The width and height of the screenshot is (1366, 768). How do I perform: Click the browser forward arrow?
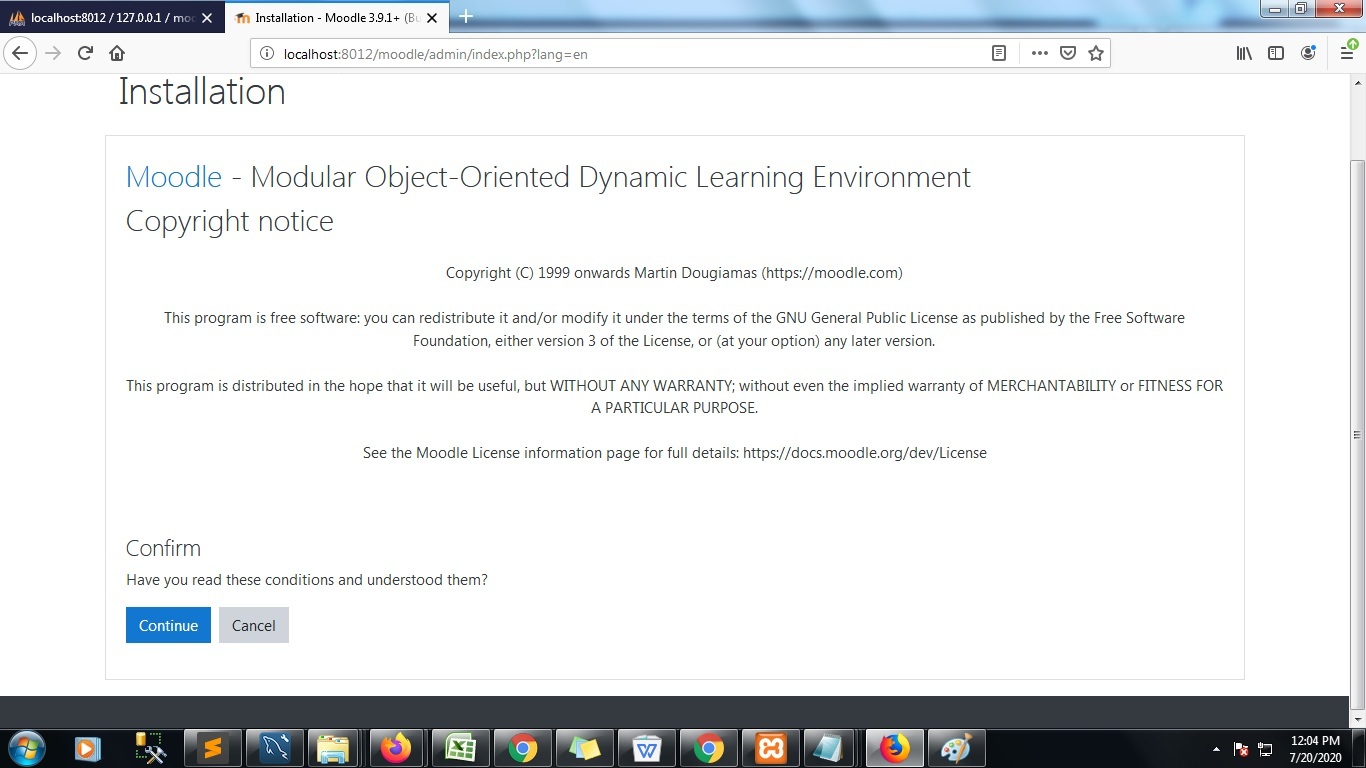54,53
